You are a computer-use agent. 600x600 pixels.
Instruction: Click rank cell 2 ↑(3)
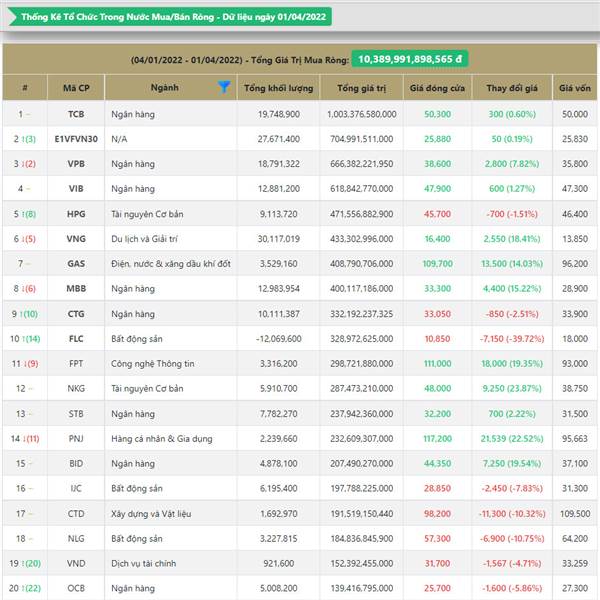pos(24,139)
